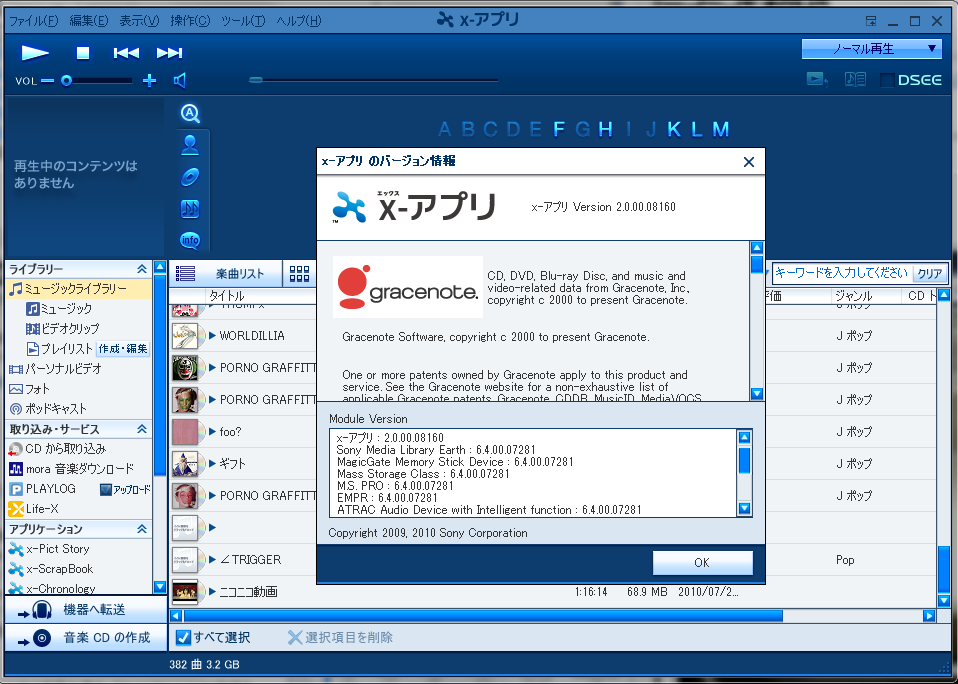Click the magnifier A search icon
The width and height of the screenshot is (958, 684).
(190, 113)
